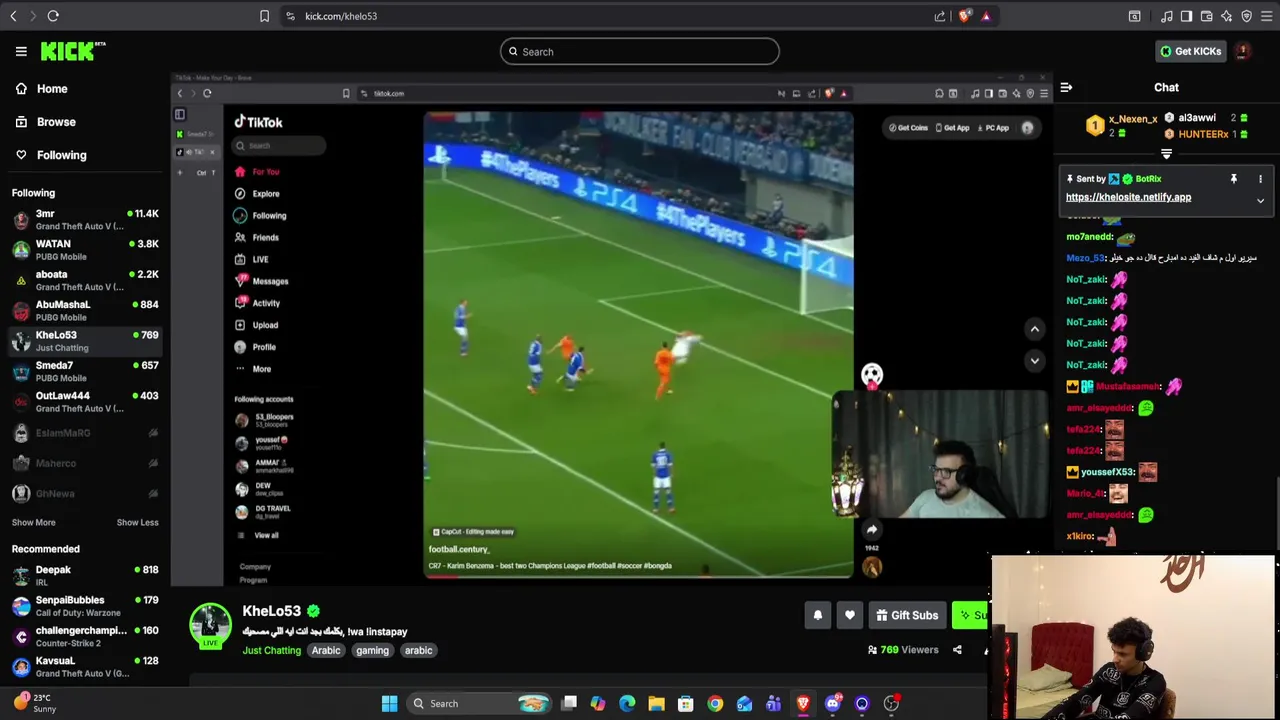The image size is (1280, 720).
Task: Open the user profile avatar menu
Action: click(x=1243, y=51)
